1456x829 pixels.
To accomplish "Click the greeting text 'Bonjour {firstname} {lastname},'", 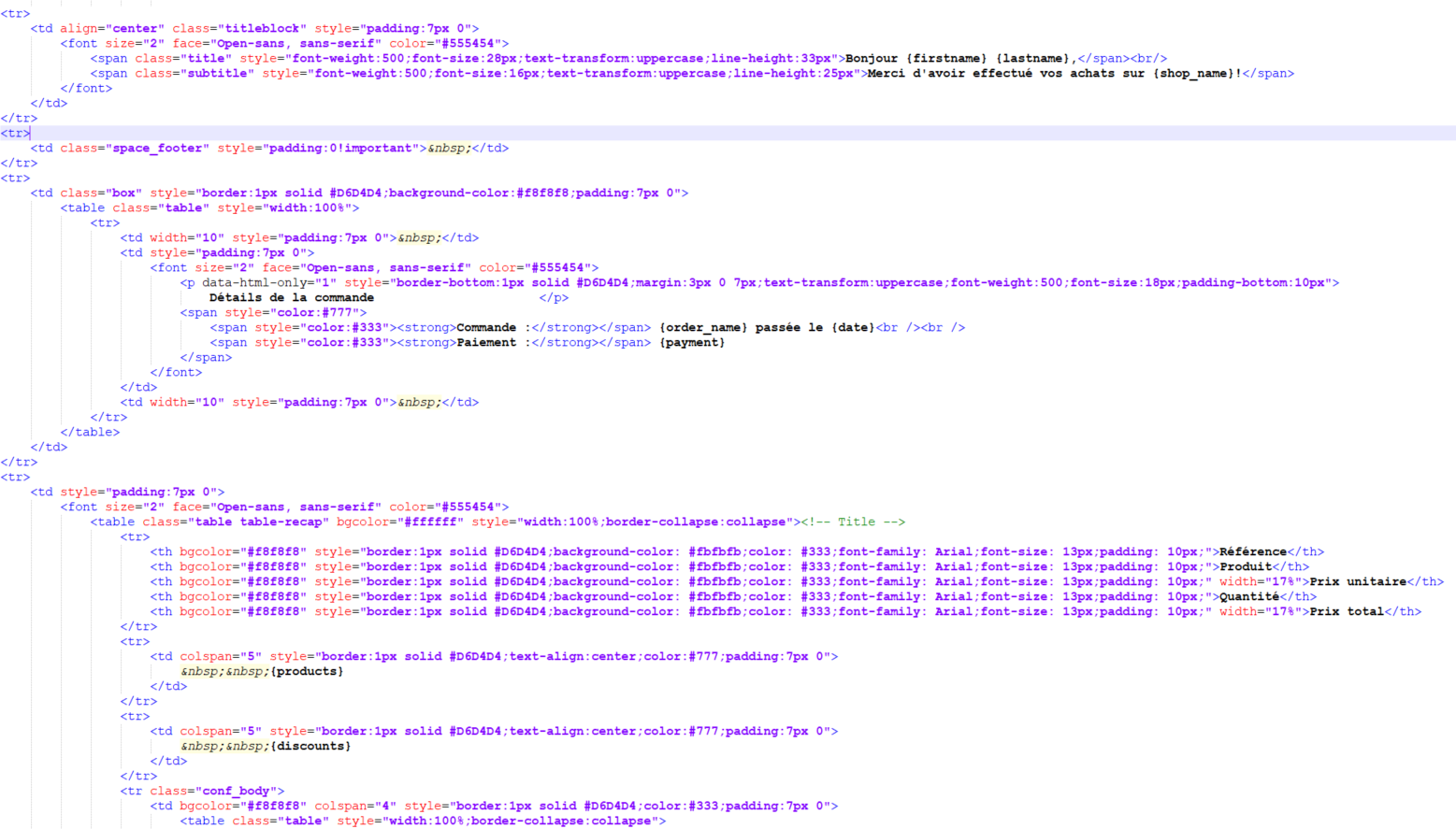I will [961, 58].
